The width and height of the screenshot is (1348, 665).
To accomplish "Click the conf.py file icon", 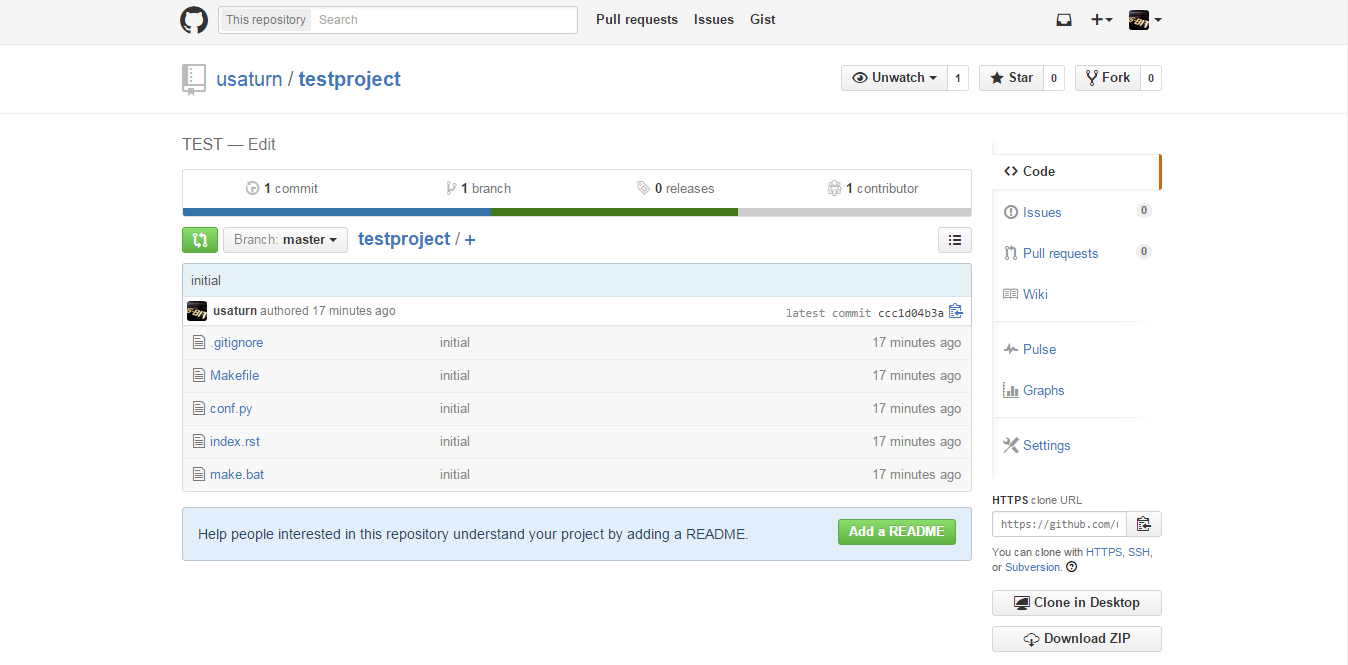I will pos(198,408).
